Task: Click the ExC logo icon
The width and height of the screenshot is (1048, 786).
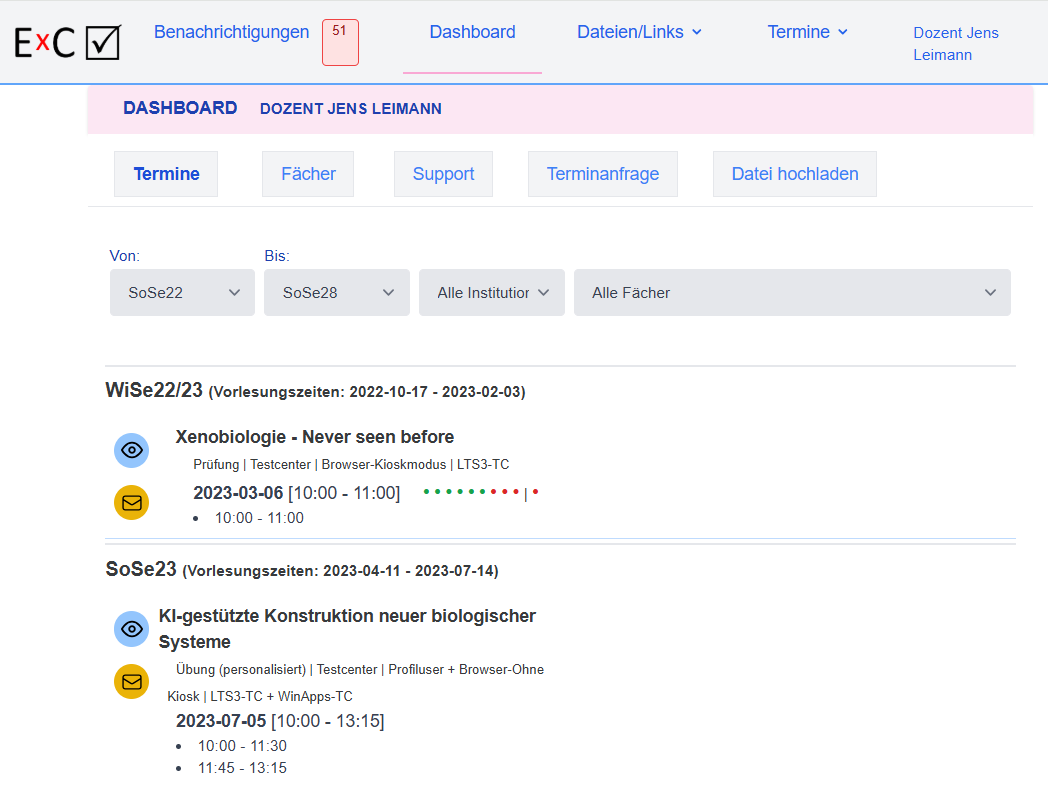Action: pyautogui.click(x=67, y=42)
